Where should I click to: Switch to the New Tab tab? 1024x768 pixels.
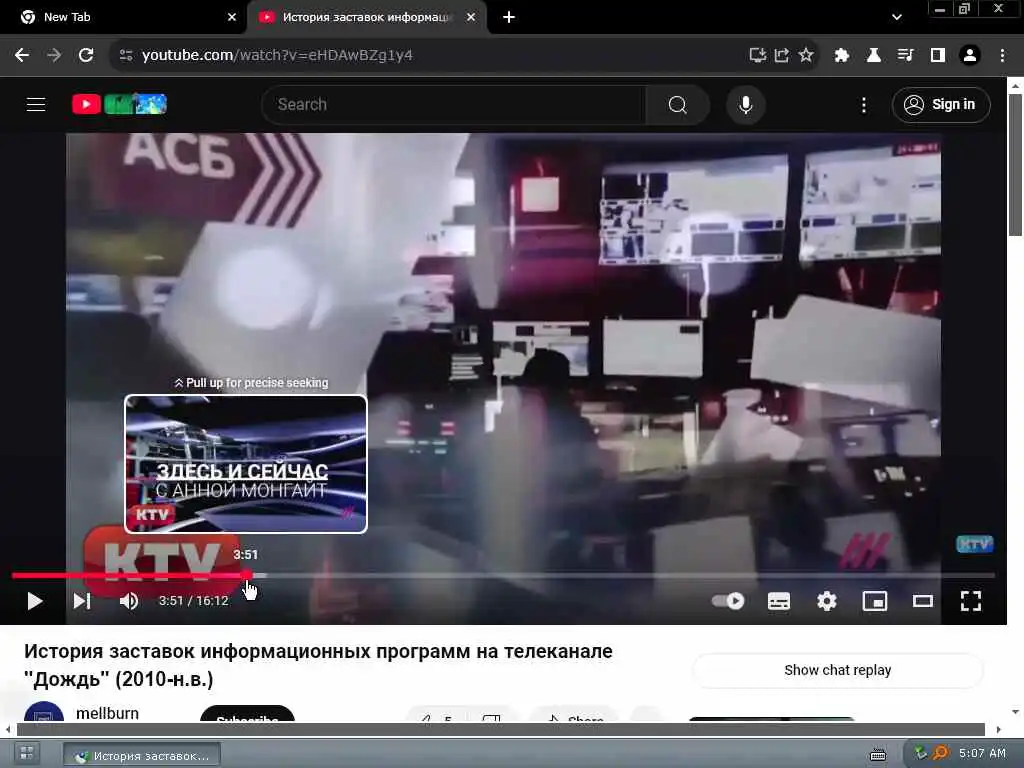pyautogui.click(x=124, y=18)
